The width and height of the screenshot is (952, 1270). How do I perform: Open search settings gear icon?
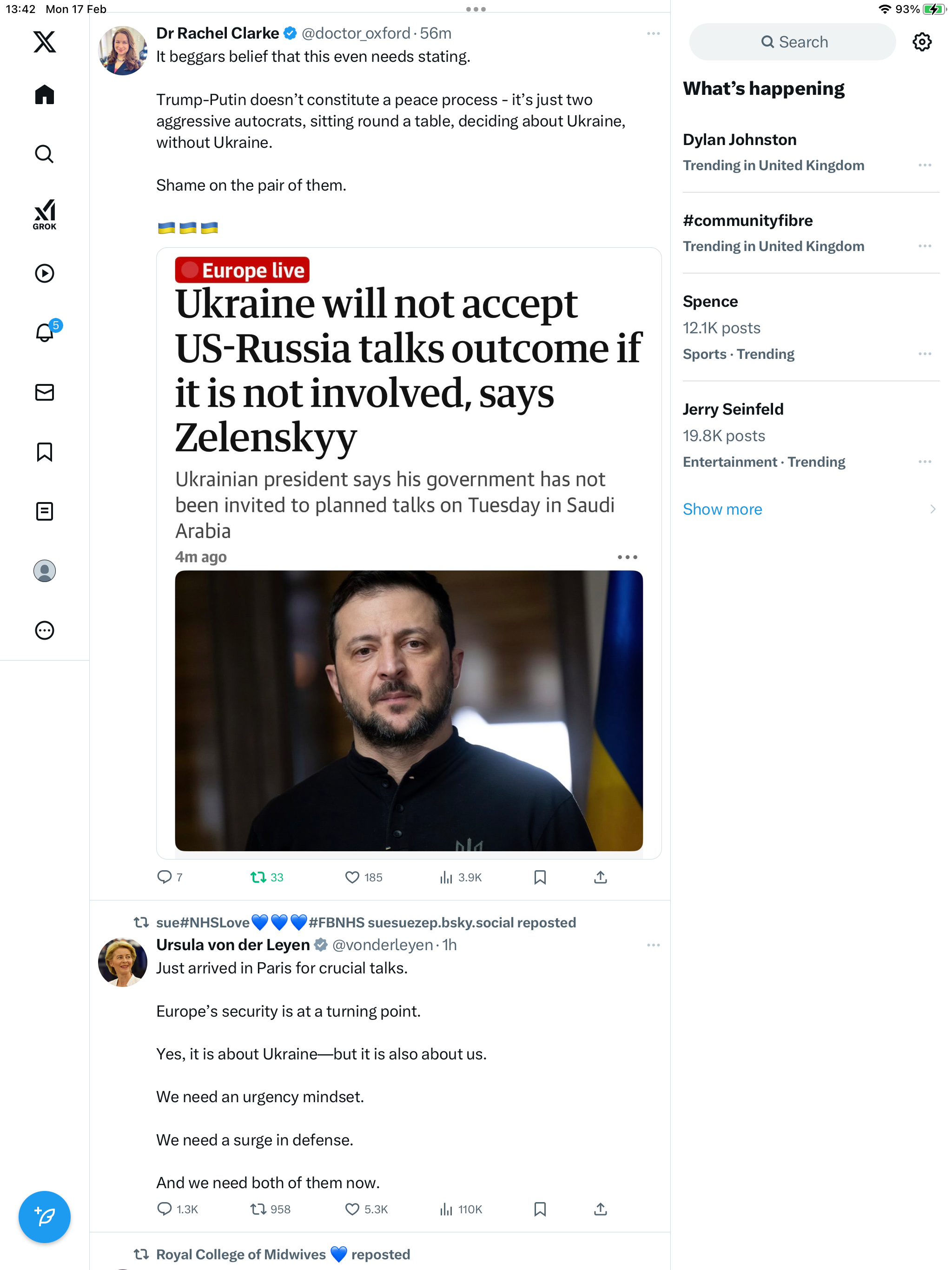(x=922, y=42)
